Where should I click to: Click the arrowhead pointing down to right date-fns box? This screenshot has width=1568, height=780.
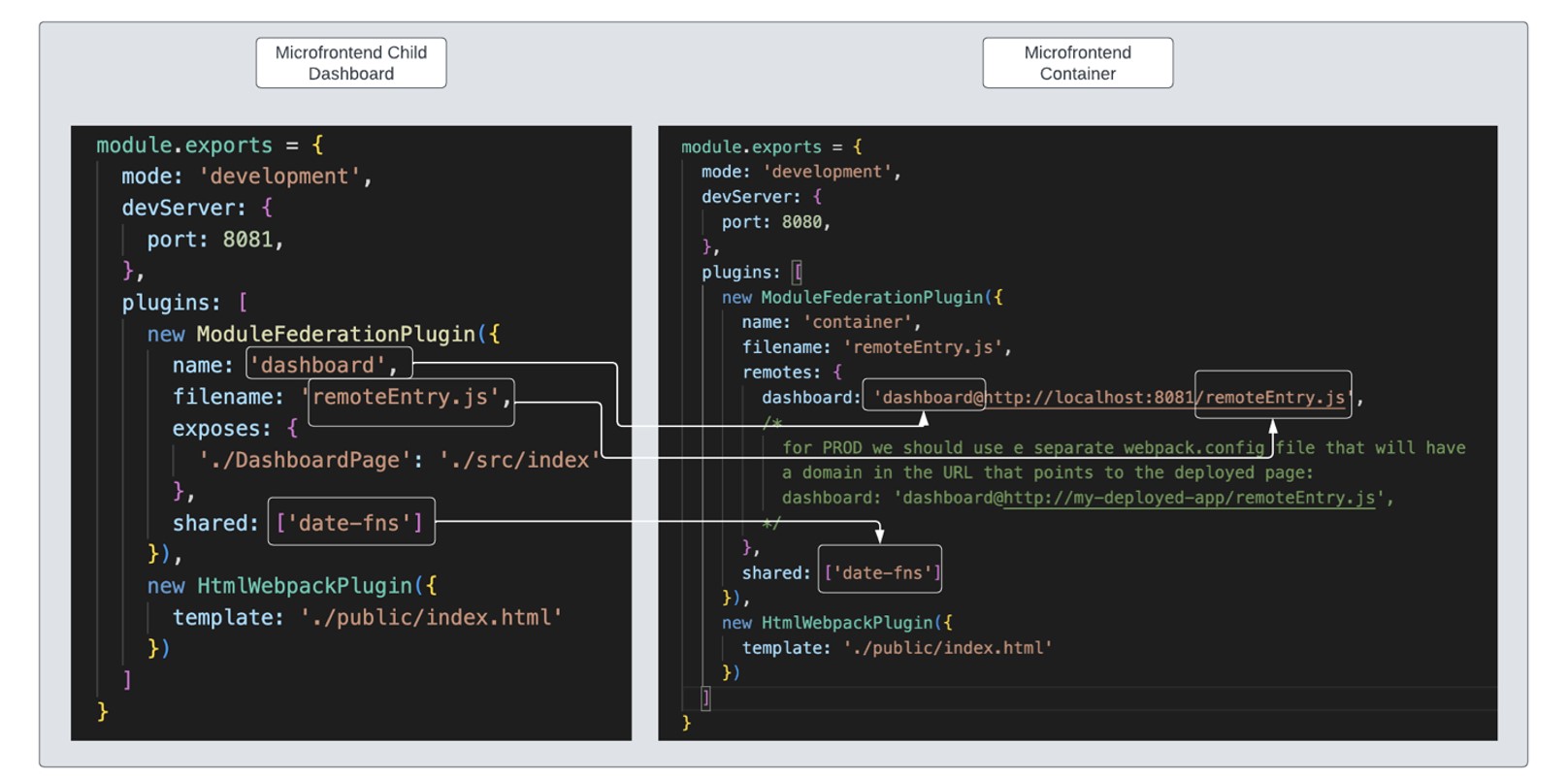coord(879,536)
